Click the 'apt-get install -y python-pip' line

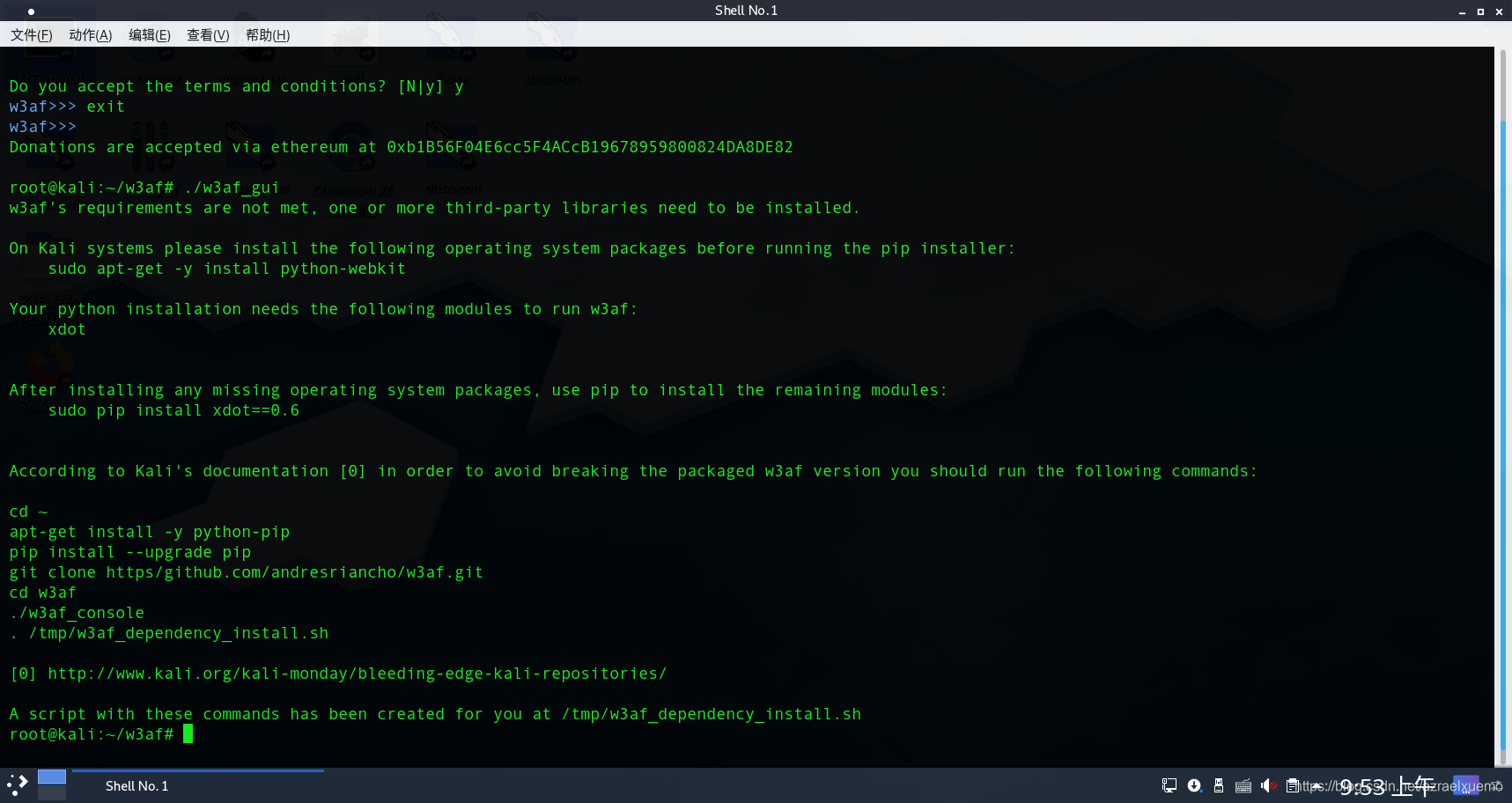(x=150, y=532)
